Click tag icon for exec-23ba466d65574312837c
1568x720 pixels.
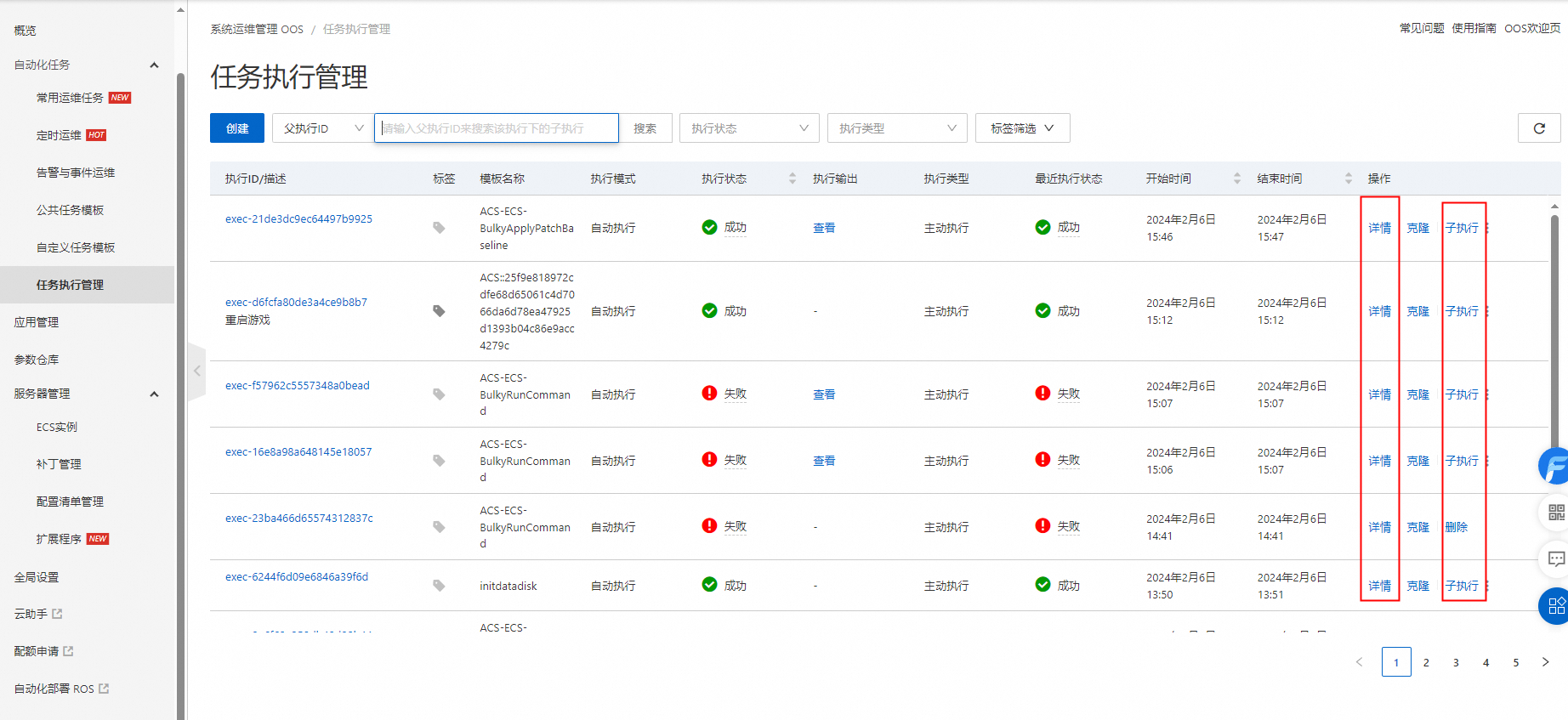point(439,527)
